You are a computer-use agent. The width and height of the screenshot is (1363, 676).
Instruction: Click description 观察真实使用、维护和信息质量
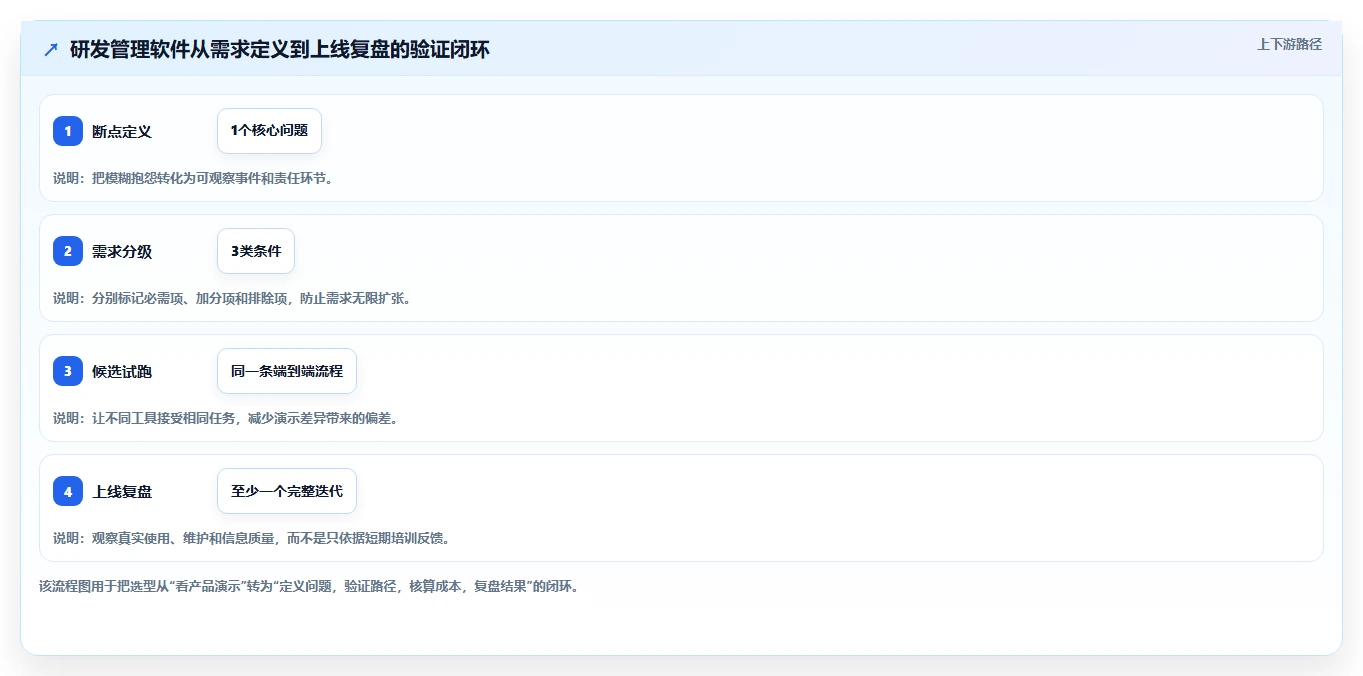(x=185, y=538)
